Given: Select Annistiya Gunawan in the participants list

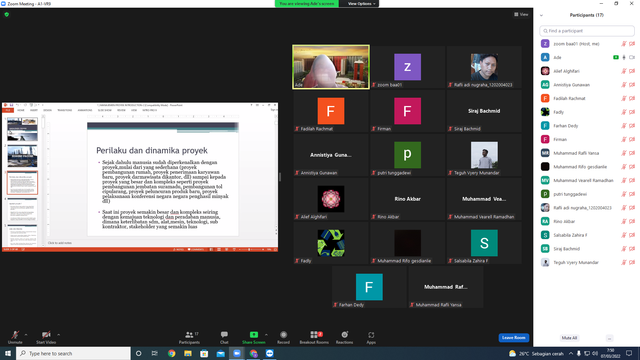Looking at the screenshot, I should [x=587, y=85].
